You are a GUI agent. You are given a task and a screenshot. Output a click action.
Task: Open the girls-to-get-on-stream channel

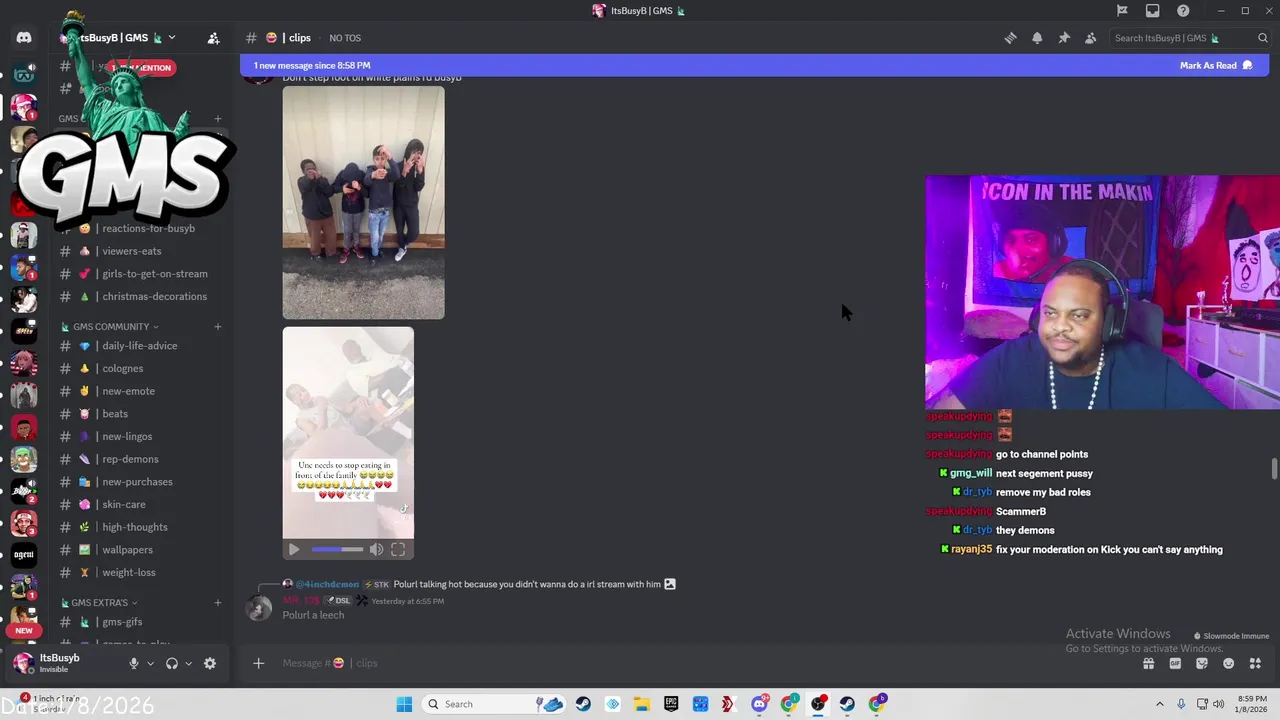pyautogui.click(x=140, y=274)
